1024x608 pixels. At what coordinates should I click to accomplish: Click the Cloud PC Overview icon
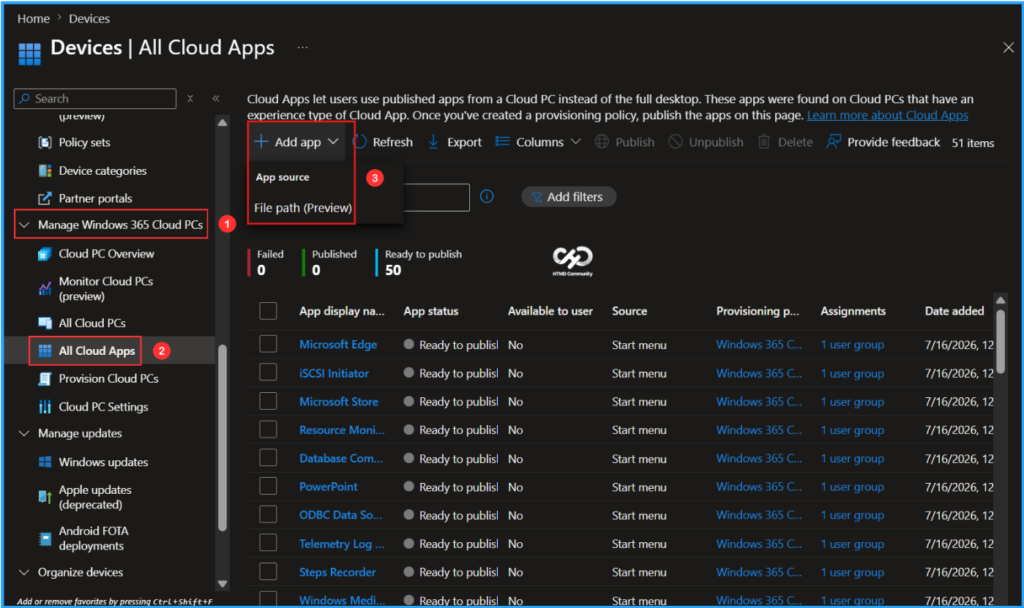click(44, 254)
